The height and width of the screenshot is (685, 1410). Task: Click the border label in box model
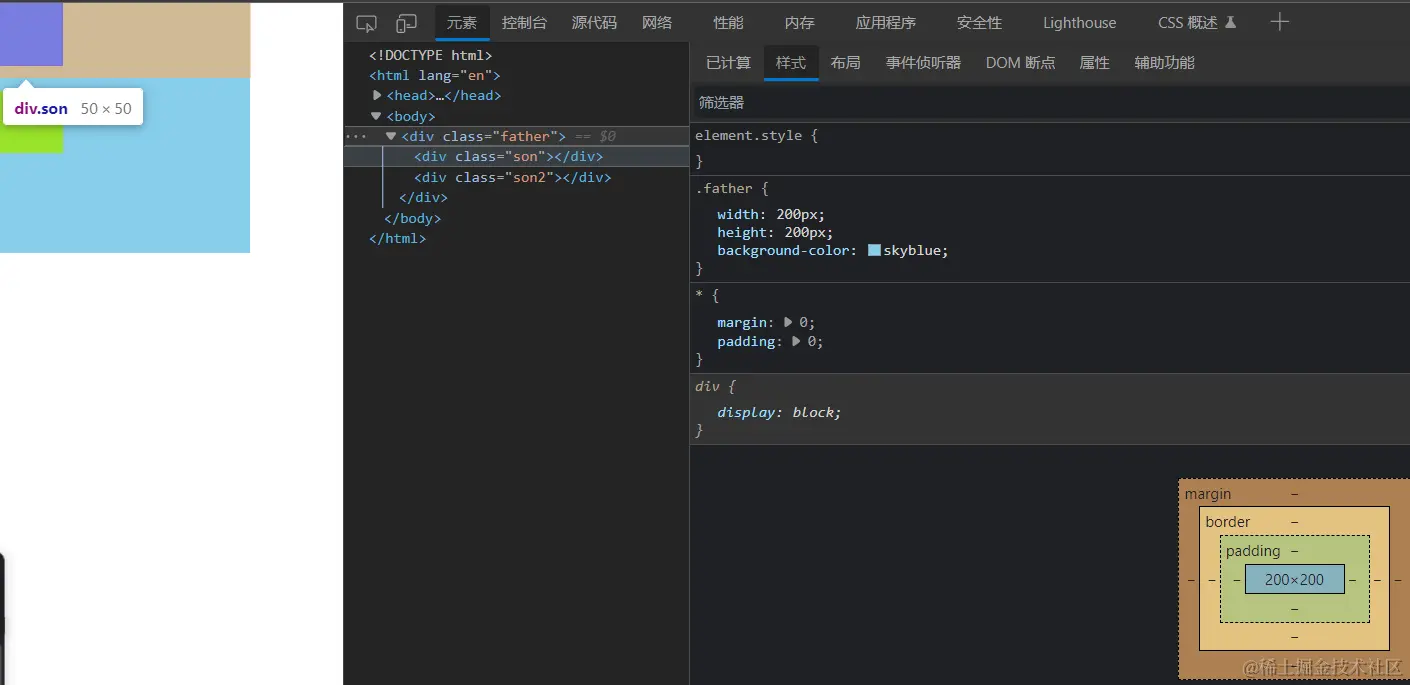[1228, 522]
